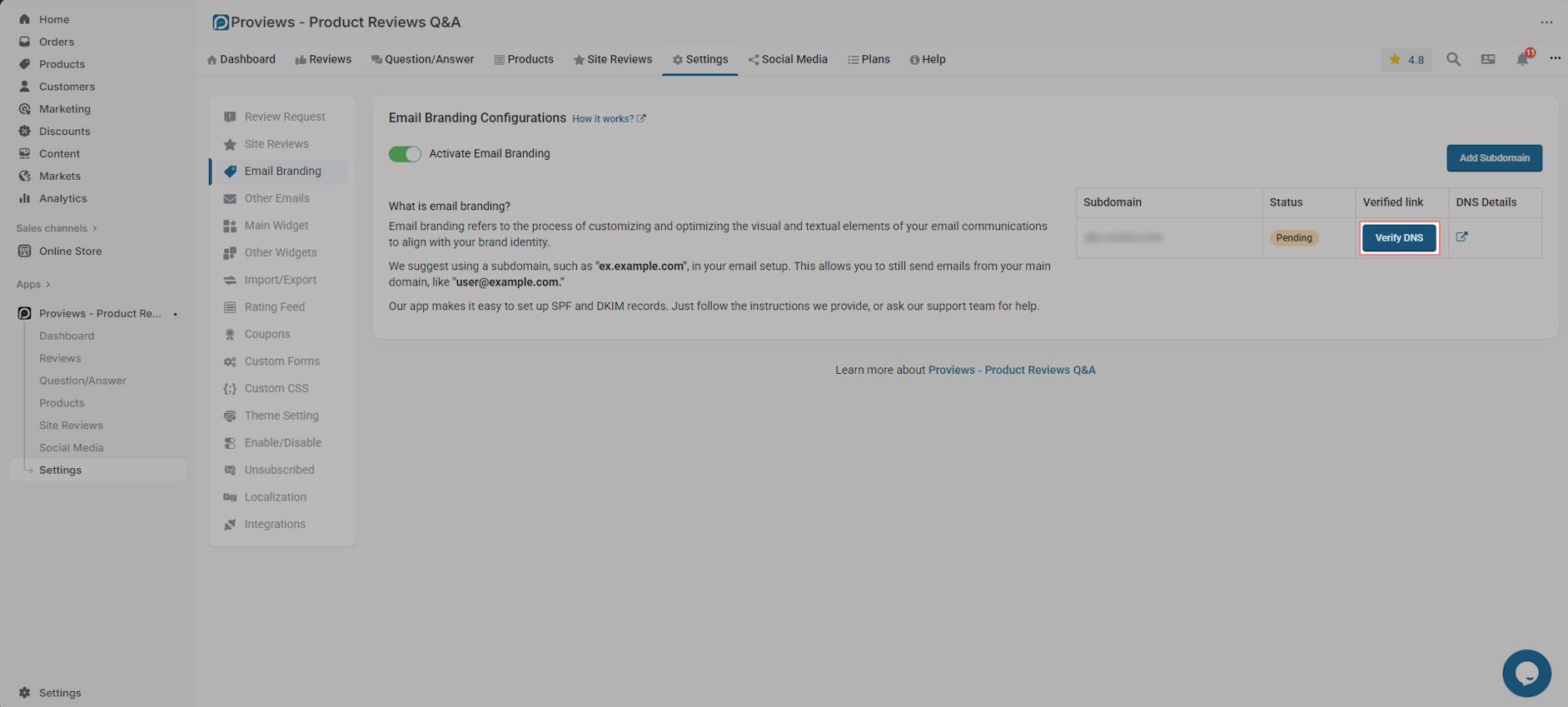Click the search magnifier icon

coord(1453,59)
